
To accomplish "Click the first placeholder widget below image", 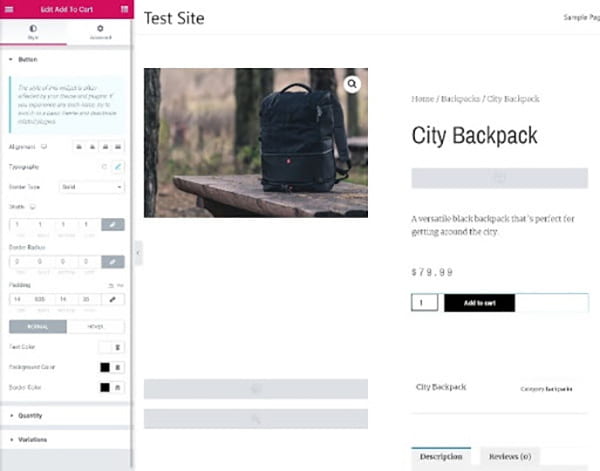I will [x=256, y=389].
